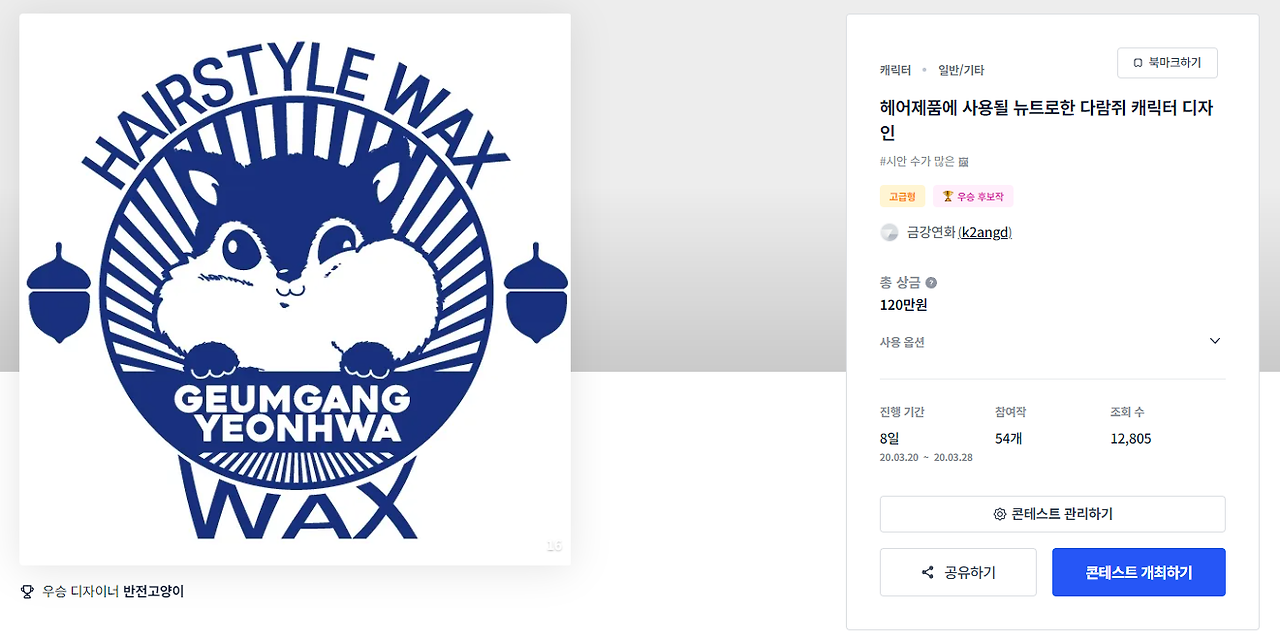This screenshot has width=1280, height=640.
Task: Click the share icon in 공유하기 button
Action: coord(927,573)
